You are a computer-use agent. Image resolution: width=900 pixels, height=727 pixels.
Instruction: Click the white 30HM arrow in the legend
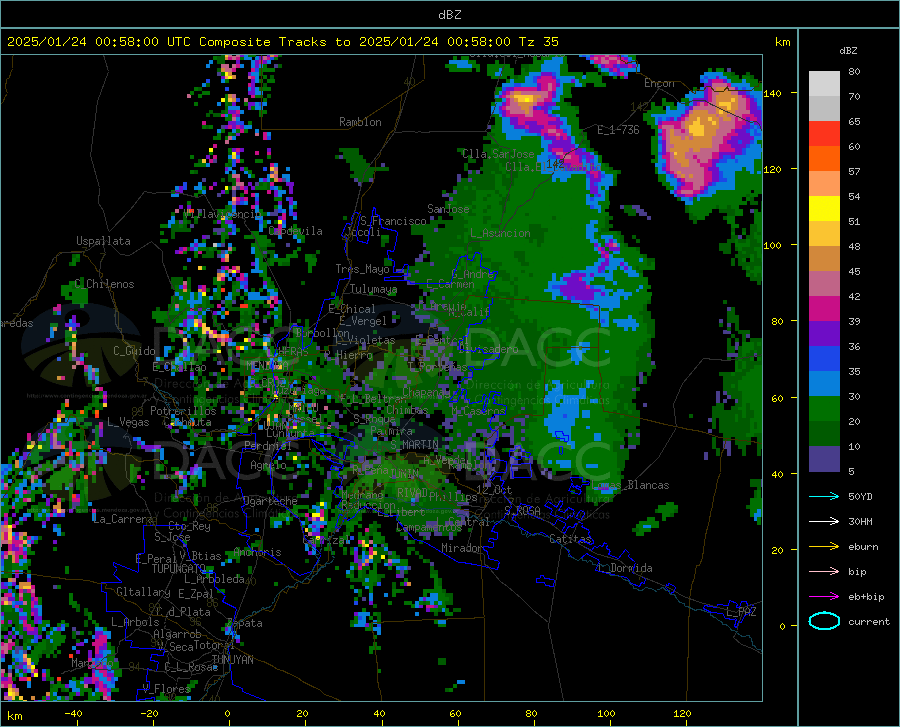(x=824, y=521)
